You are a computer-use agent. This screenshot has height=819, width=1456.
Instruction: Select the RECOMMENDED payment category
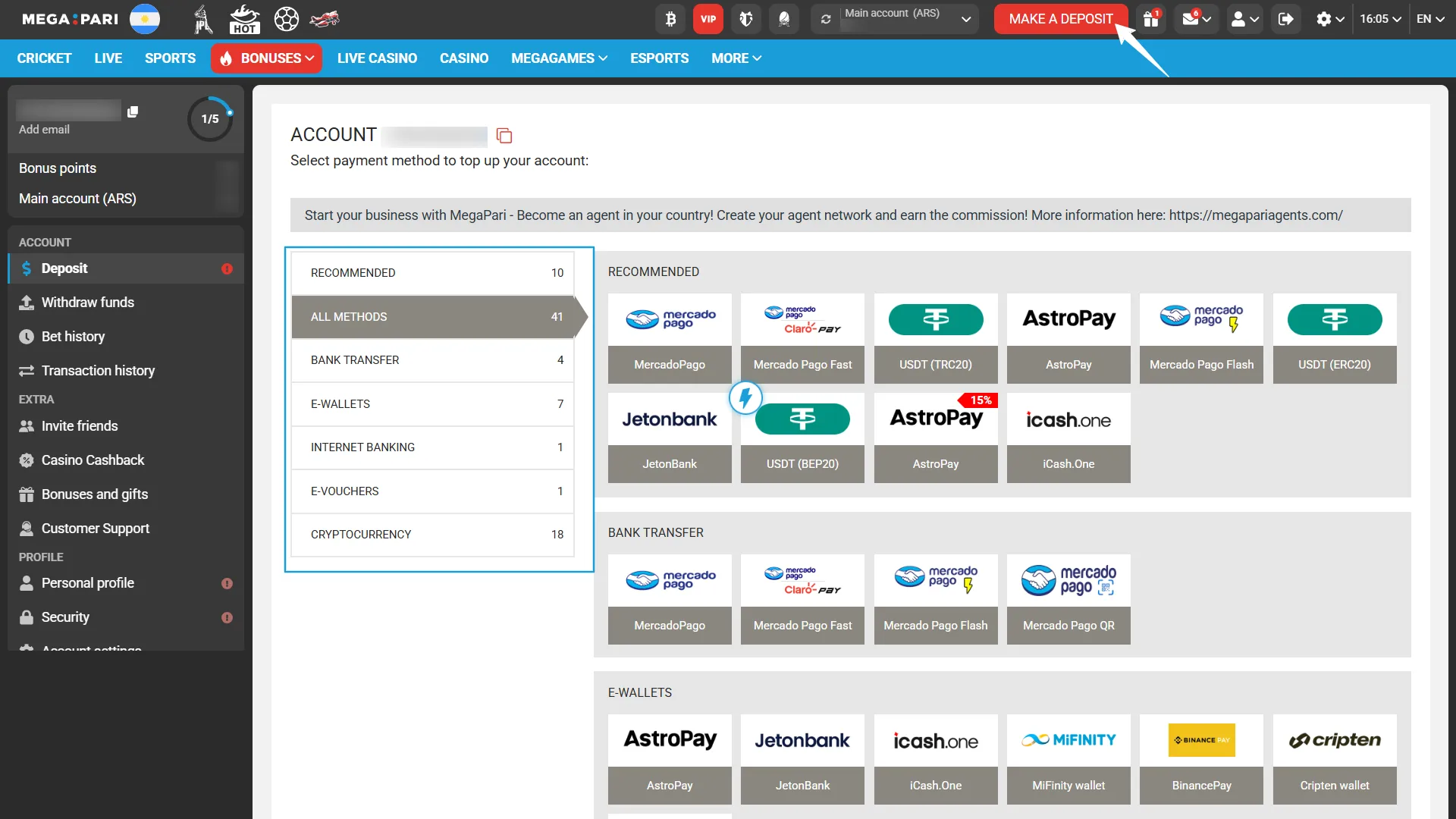point(432,273)
